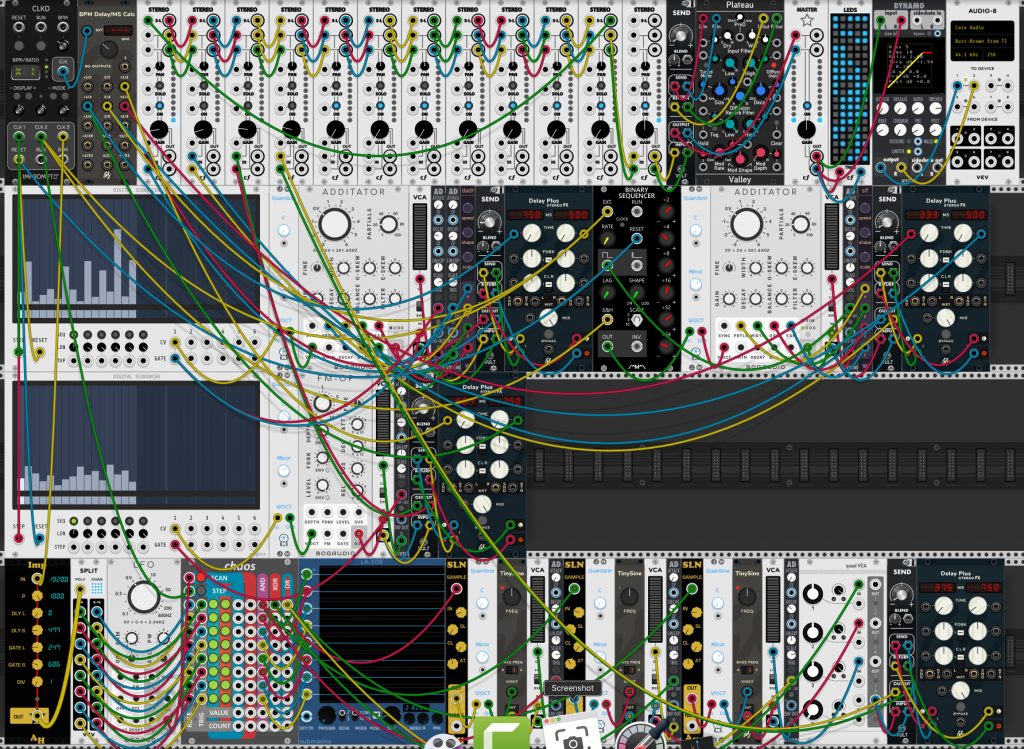This screenshot has width=1024, height=749.
Task: Click the RUN button on the CLKD module
Action: tap(40, 44)
